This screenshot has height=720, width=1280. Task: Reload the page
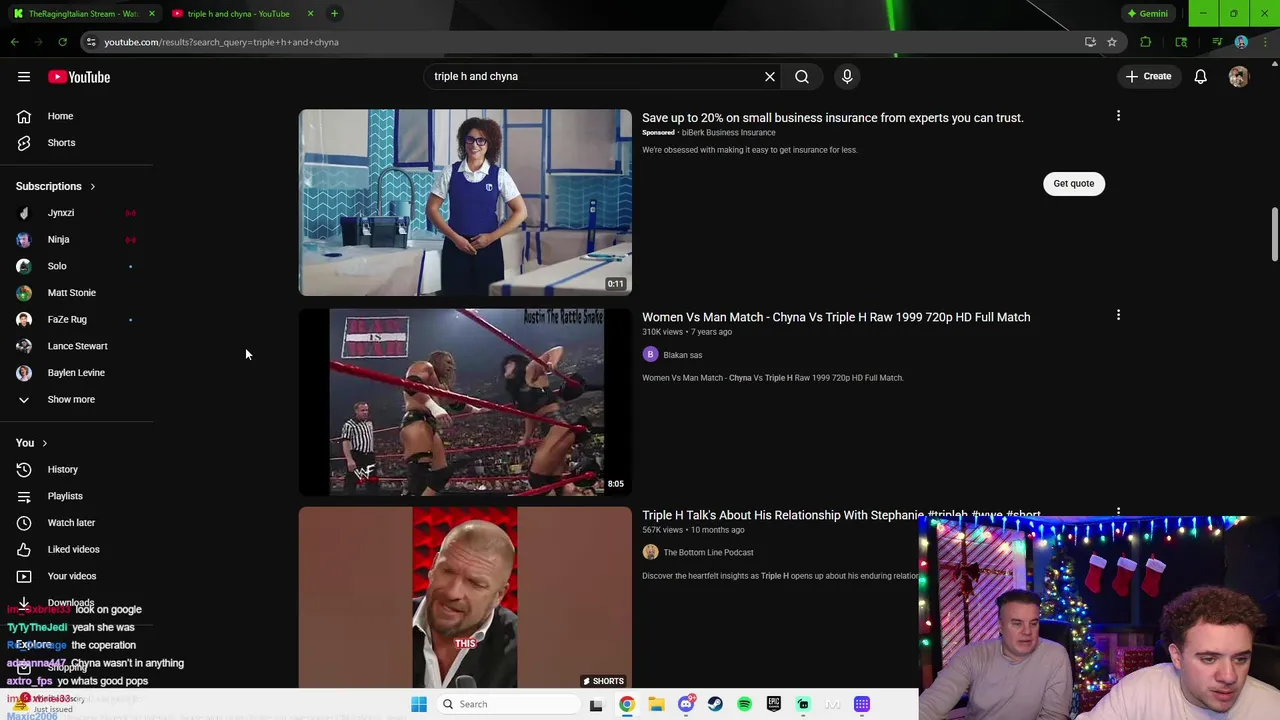(x=62, y=42)
